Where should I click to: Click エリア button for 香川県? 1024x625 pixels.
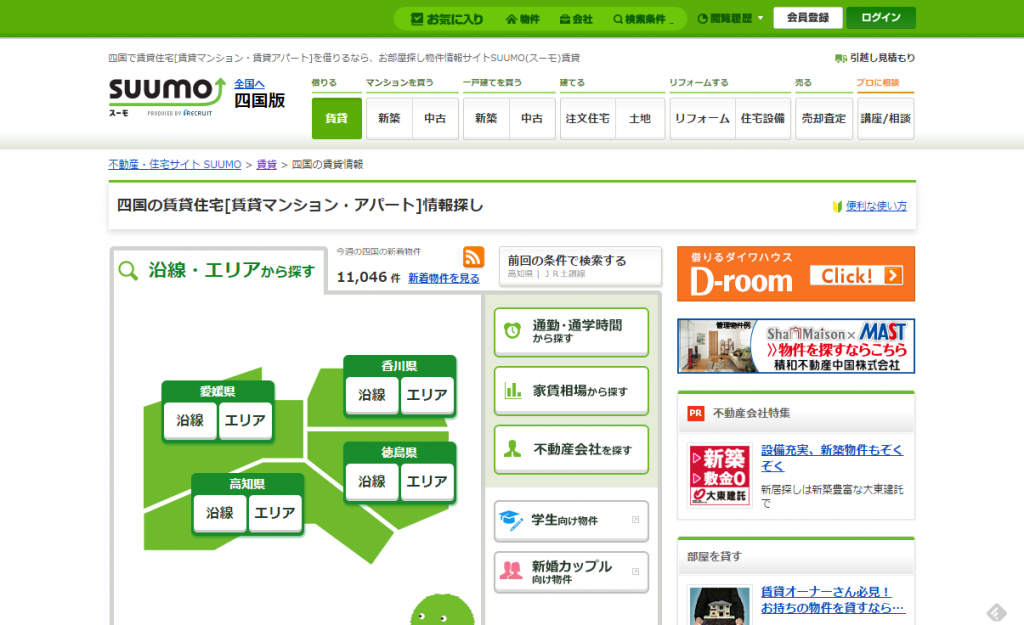click(x=427, y=395)
